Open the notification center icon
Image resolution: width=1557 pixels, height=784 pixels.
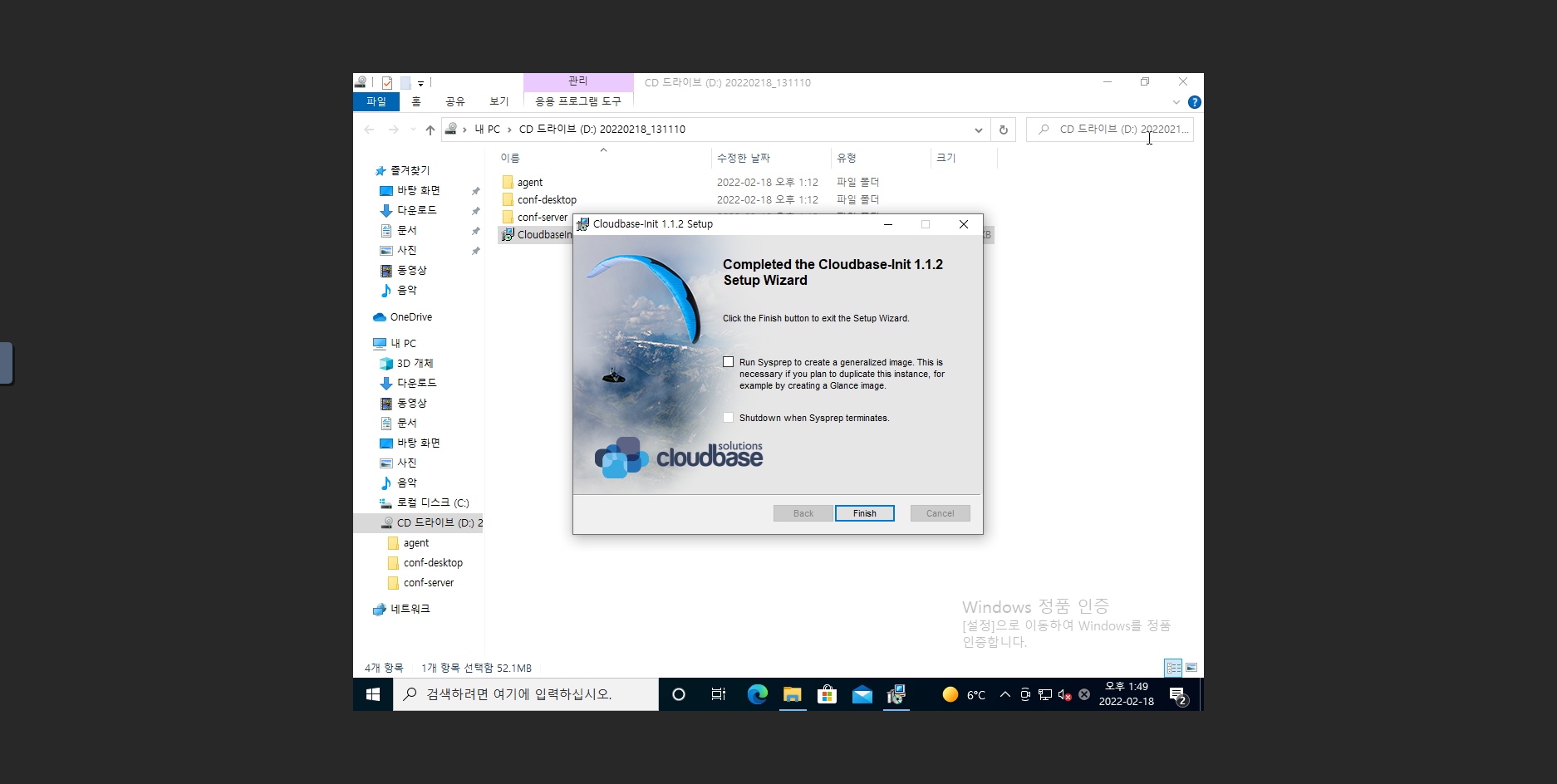coord(1178,695)
